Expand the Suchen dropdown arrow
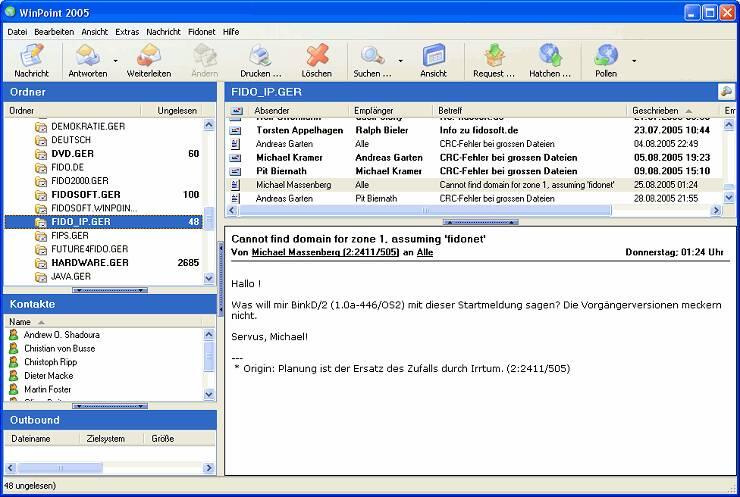The image size is (740, 497). tap(401, 61)
